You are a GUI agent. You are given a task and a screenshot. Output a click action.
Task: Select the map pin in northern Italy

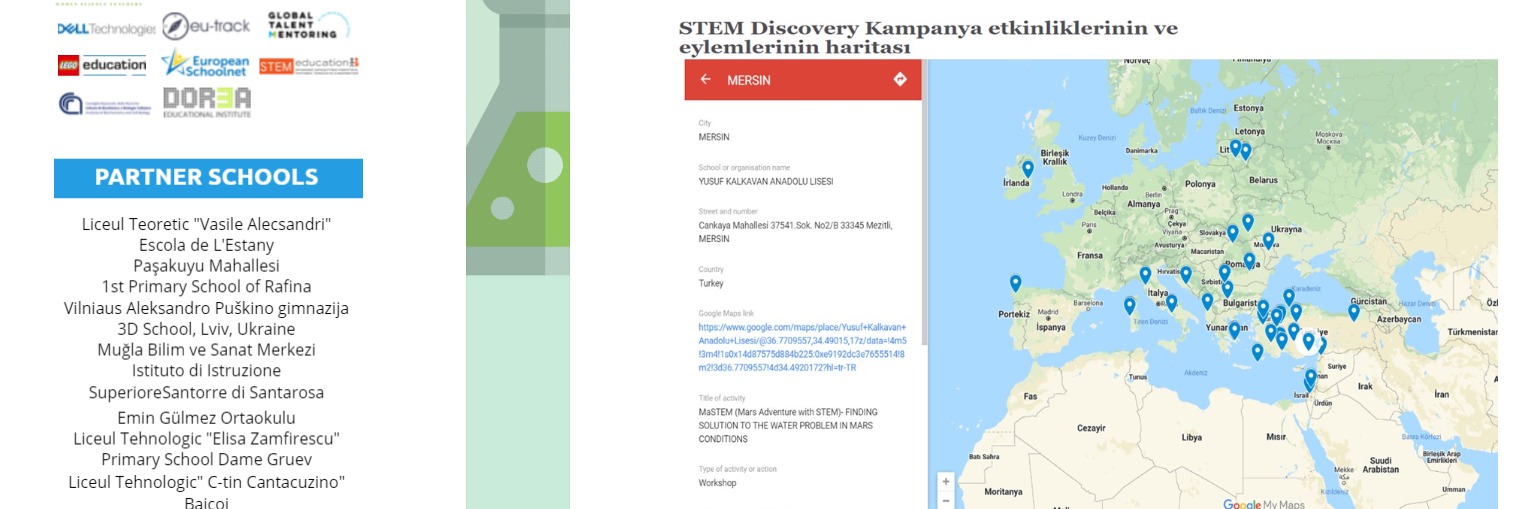[x=1145, y=275]
